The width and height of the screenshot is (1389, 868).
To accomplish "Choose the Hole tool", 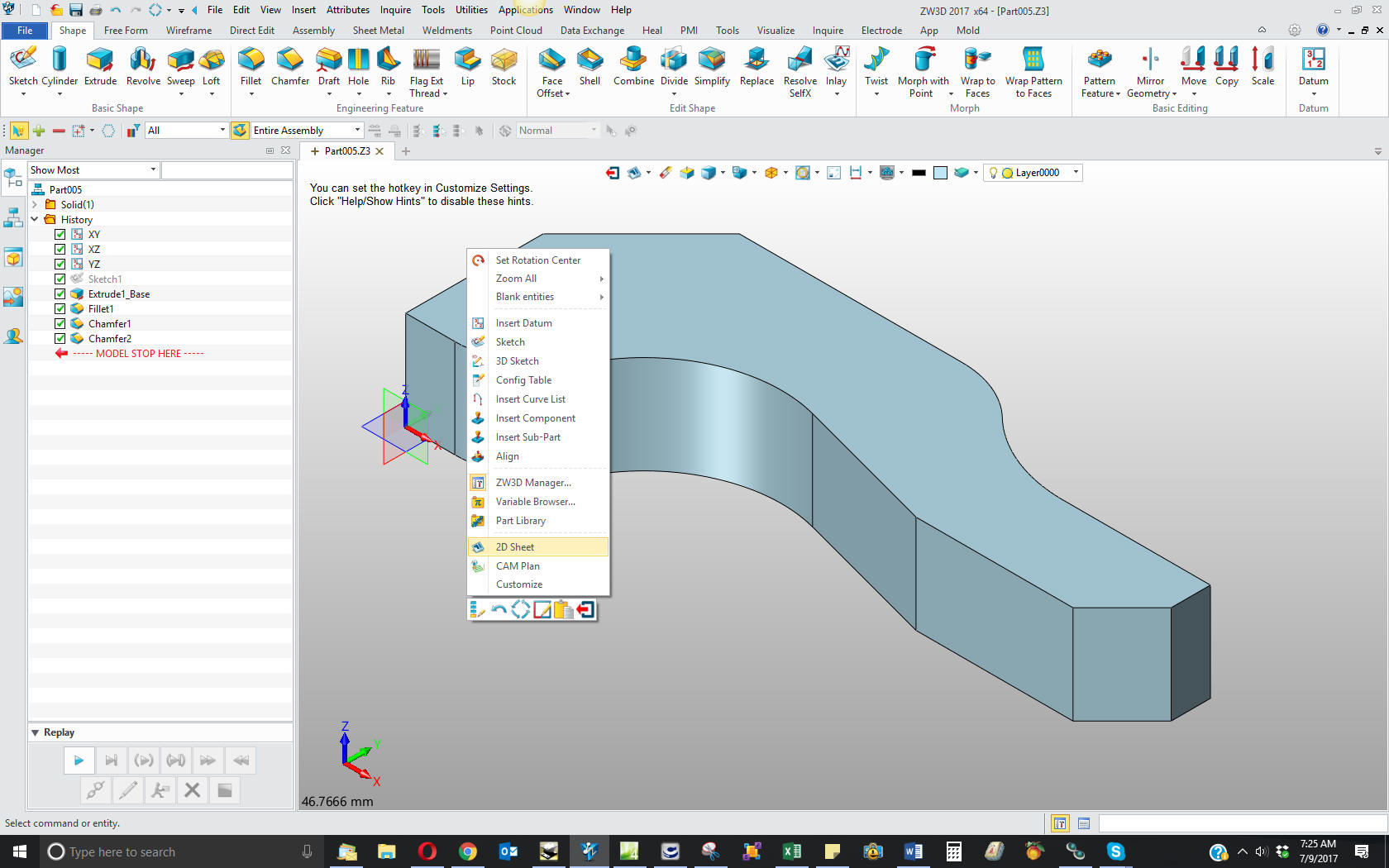I will click(x=358, y=66).
